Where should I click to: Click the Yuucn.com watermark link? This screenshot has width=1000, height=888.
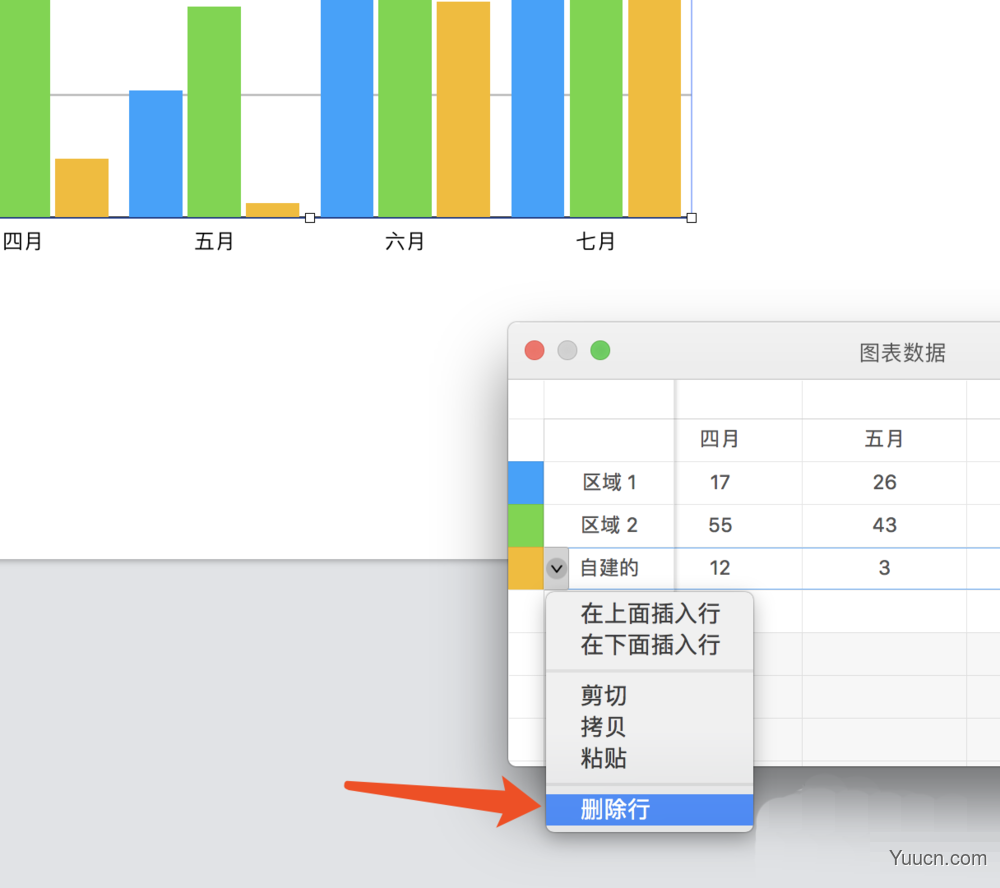point(939,857)
